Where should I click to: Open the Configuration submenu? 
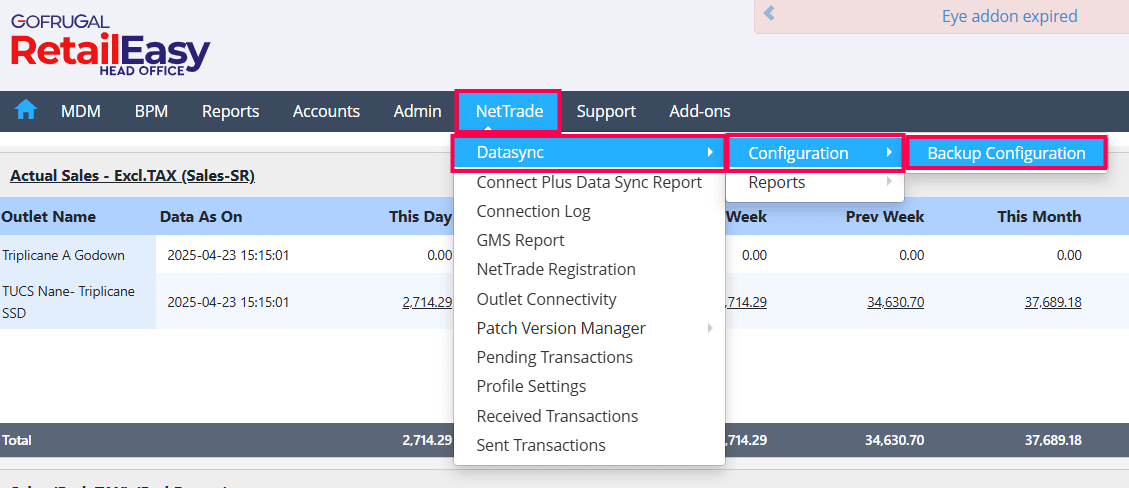pyautogui.click(x=815, y=153)
